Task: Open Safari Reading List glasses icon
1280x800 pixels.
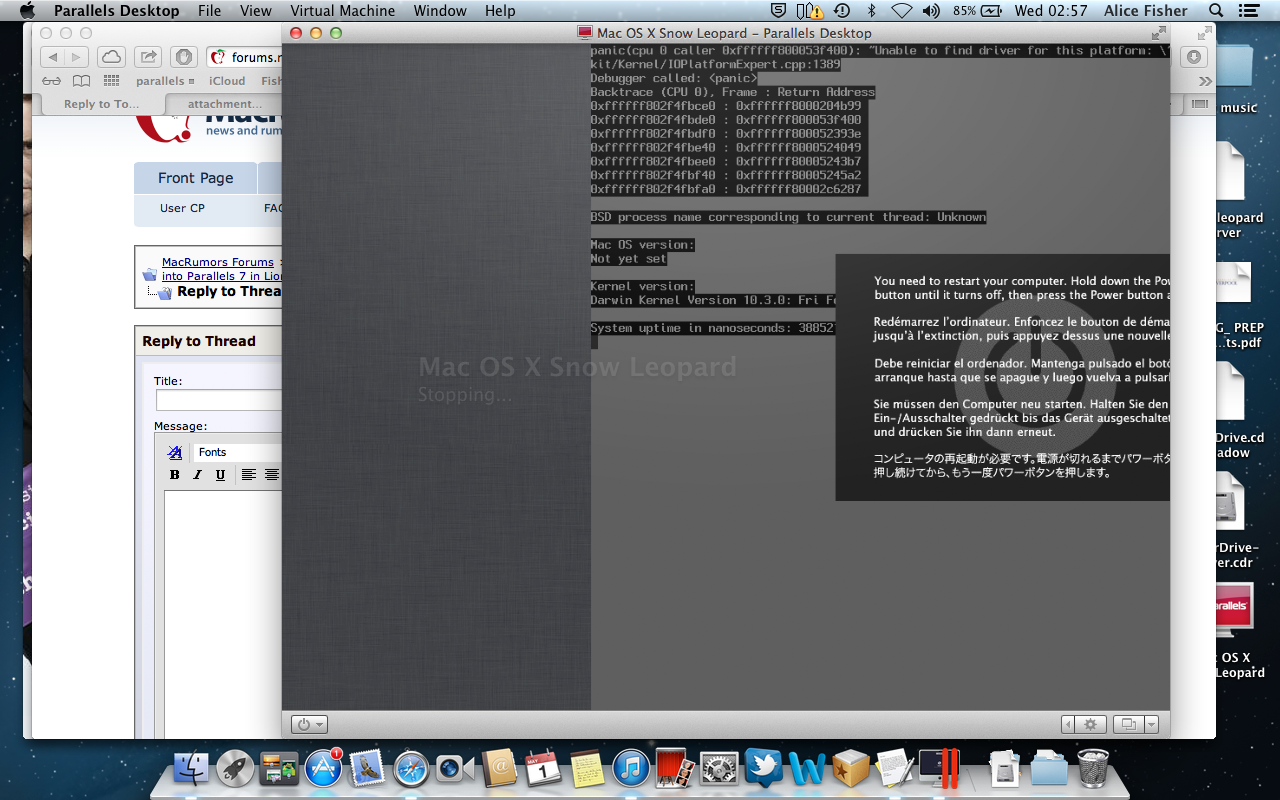Action: click(51, 81)
